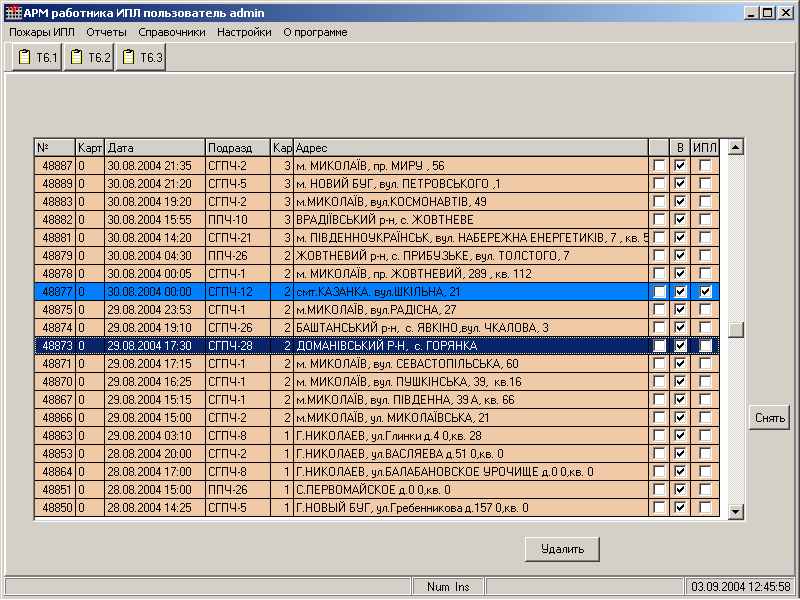
Task: Open the Отчеты menu
Action: [x=106, y=32]
